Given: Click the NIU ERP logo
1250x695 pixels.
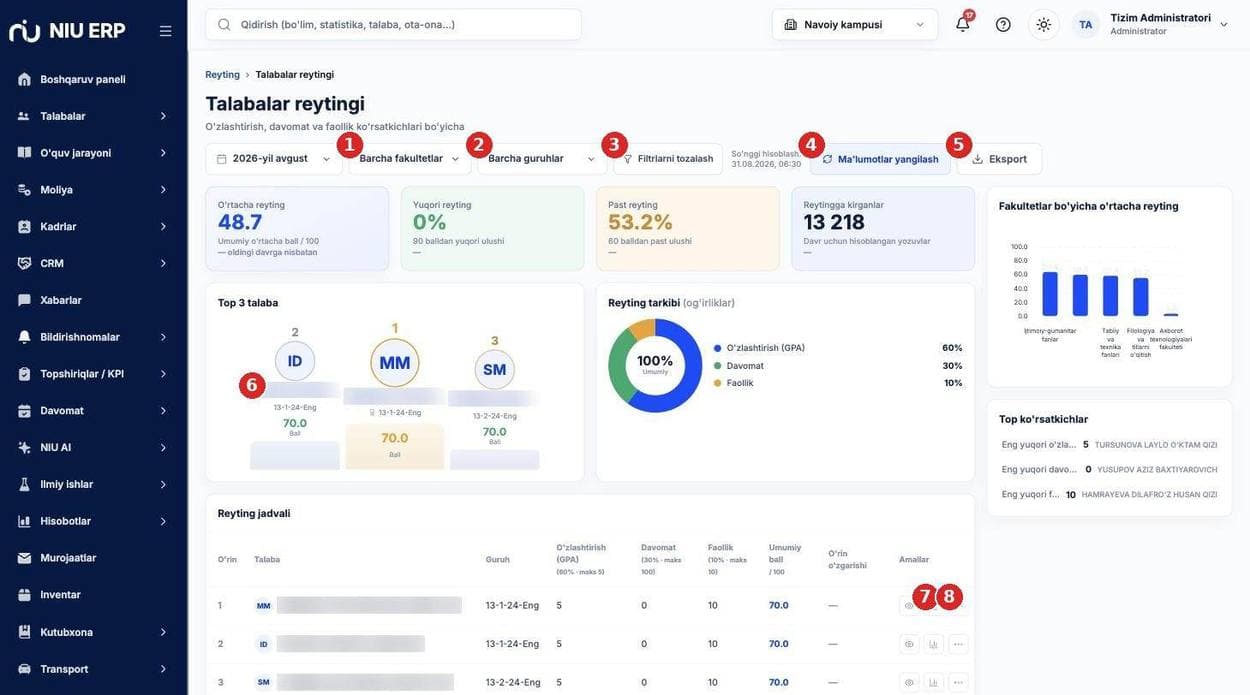Looking at the screenshot, I should [x=67, y=30].
